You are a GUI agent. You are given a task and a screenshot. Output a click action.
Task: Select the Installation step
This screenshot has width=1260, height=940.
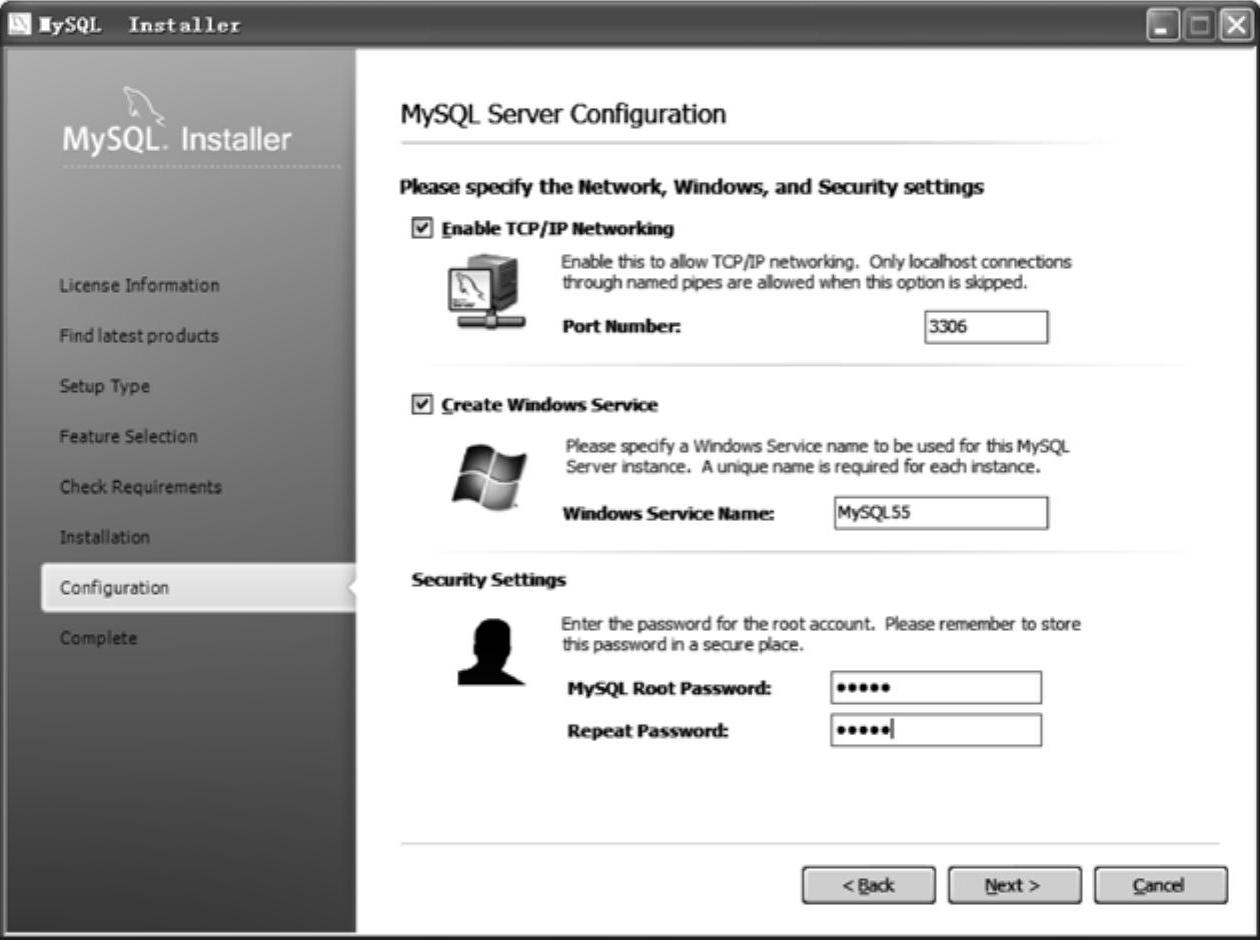tap(104, 537)
